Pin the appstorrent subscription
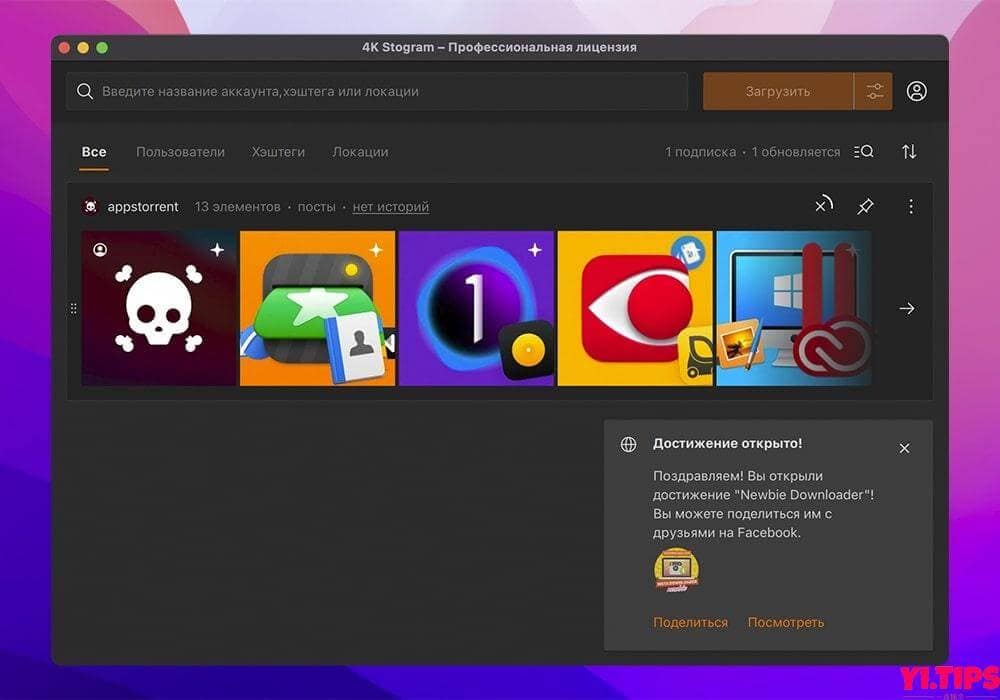This screenshot has height=700, width=1000. click(864, 206)
